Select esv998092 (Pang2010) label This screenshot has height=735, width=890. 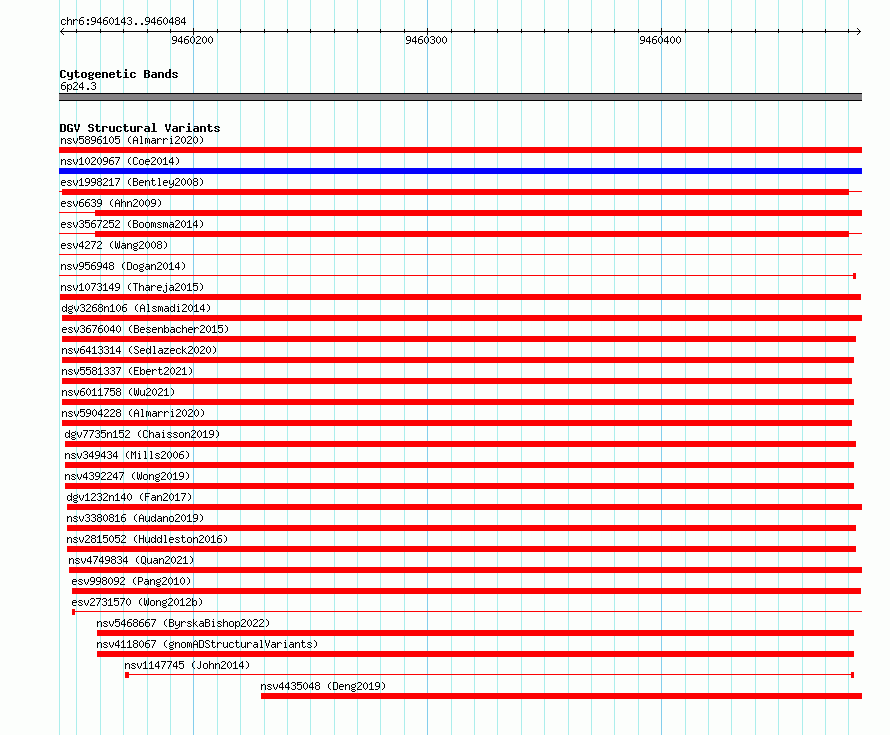point(131,581)
